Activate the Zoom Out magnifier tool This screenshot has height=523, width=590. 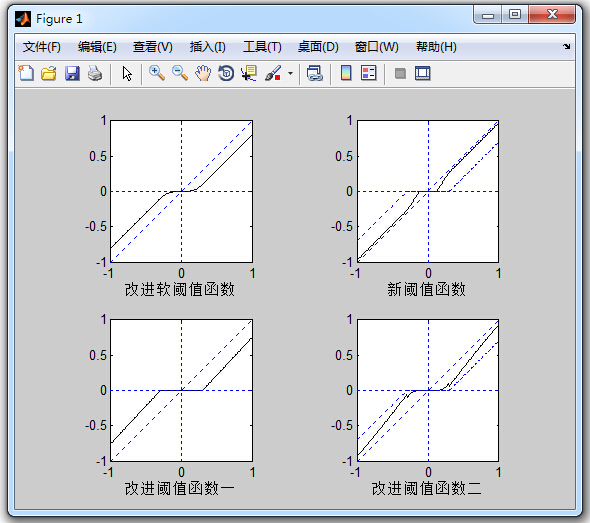(x=180, y=73)
